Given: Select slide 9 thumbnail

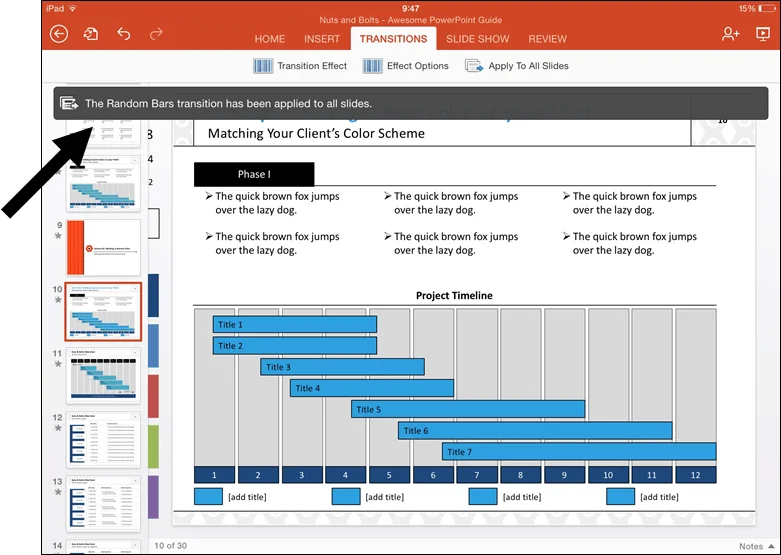Looking at the screenshot, I should [x=103, y=248].
